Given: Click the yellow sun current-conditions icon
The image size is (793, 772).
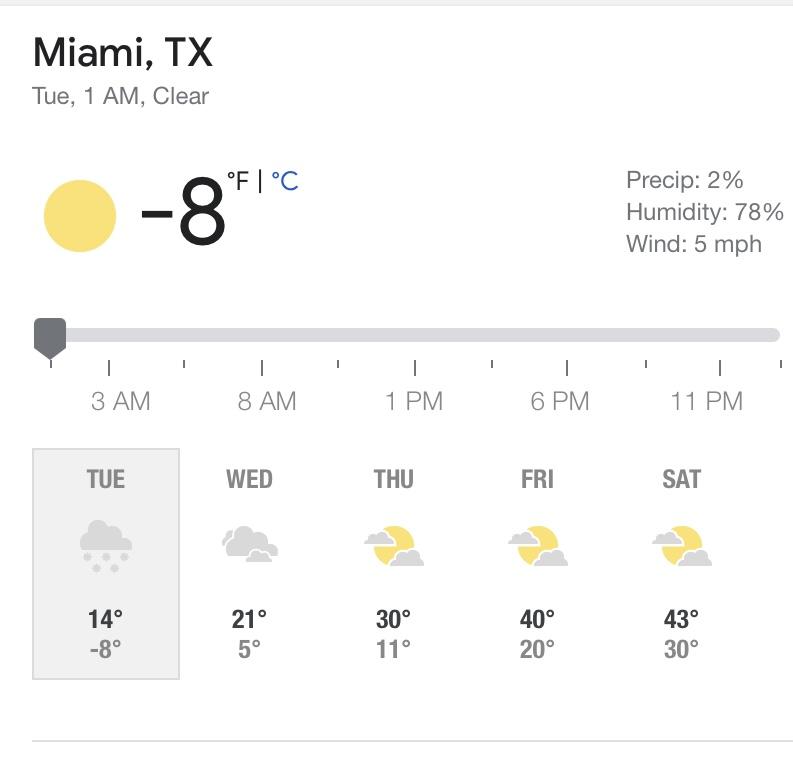Looking at the screenshot, I should point(80,215).
